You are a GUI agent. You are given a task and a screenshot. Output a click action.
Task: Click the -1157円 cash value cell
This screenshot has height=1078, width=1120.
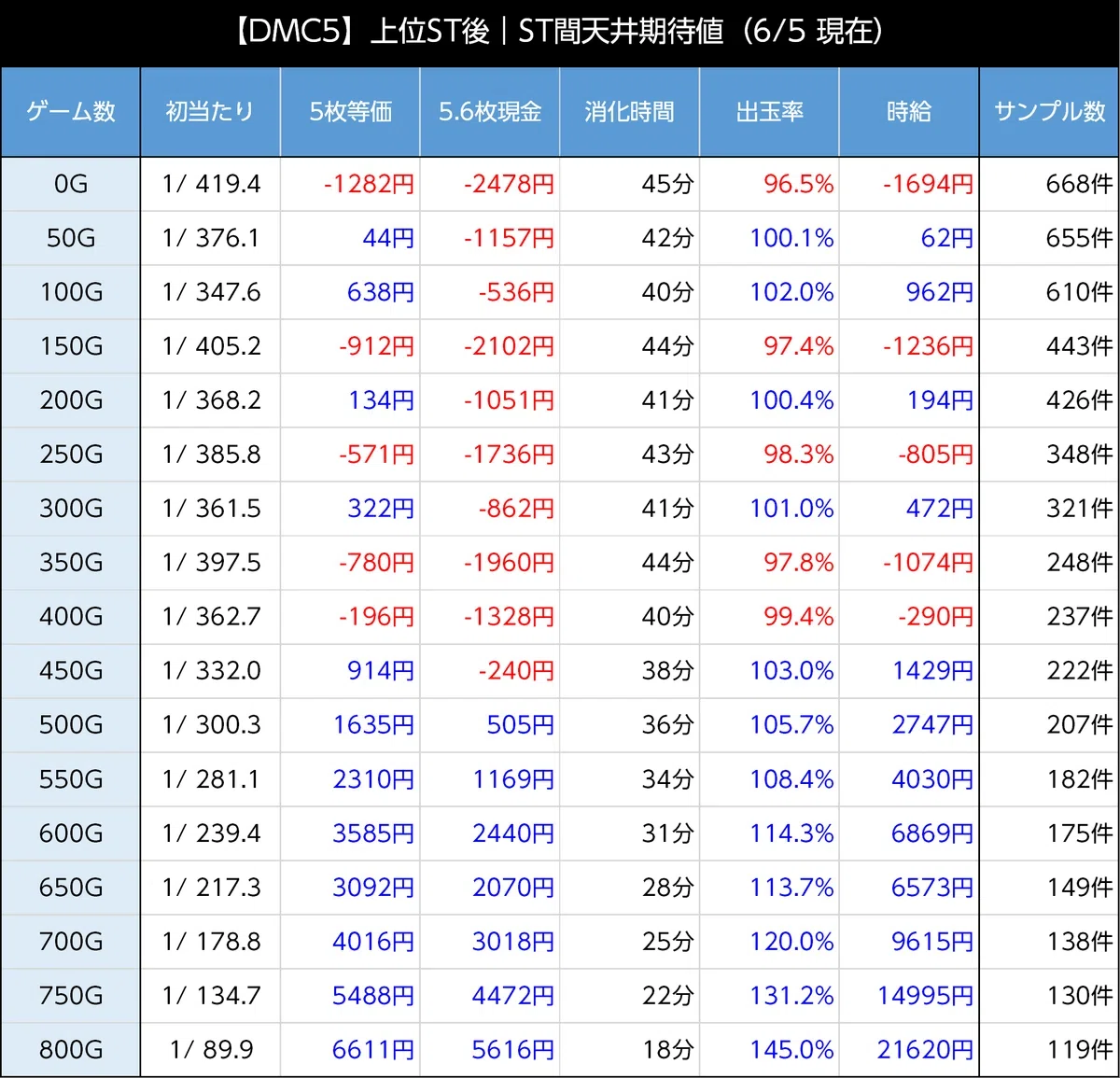tap(490, 238)
